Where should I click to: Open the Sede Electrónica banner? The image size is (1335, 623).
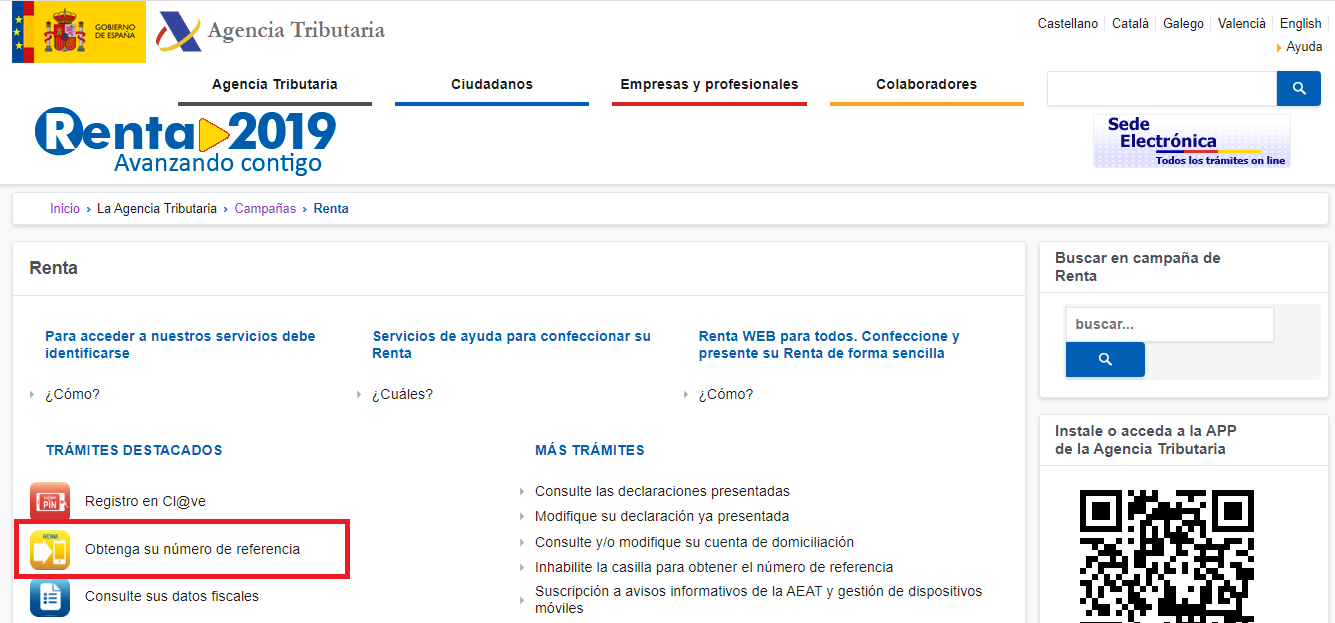(1191, 140)
